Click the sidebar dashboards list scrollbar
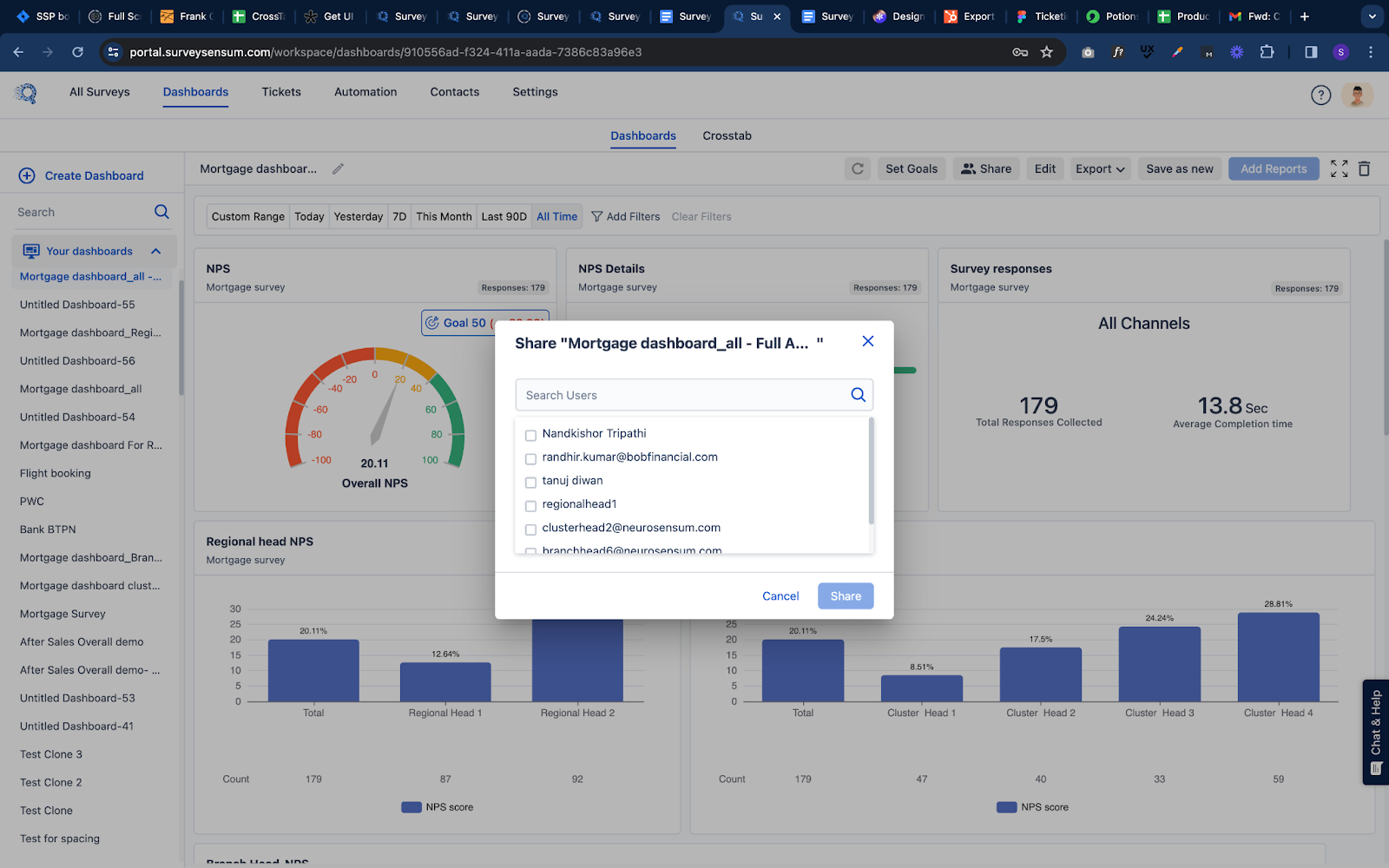The width and height of the screenshot is (1389, 868). [181, 339]
